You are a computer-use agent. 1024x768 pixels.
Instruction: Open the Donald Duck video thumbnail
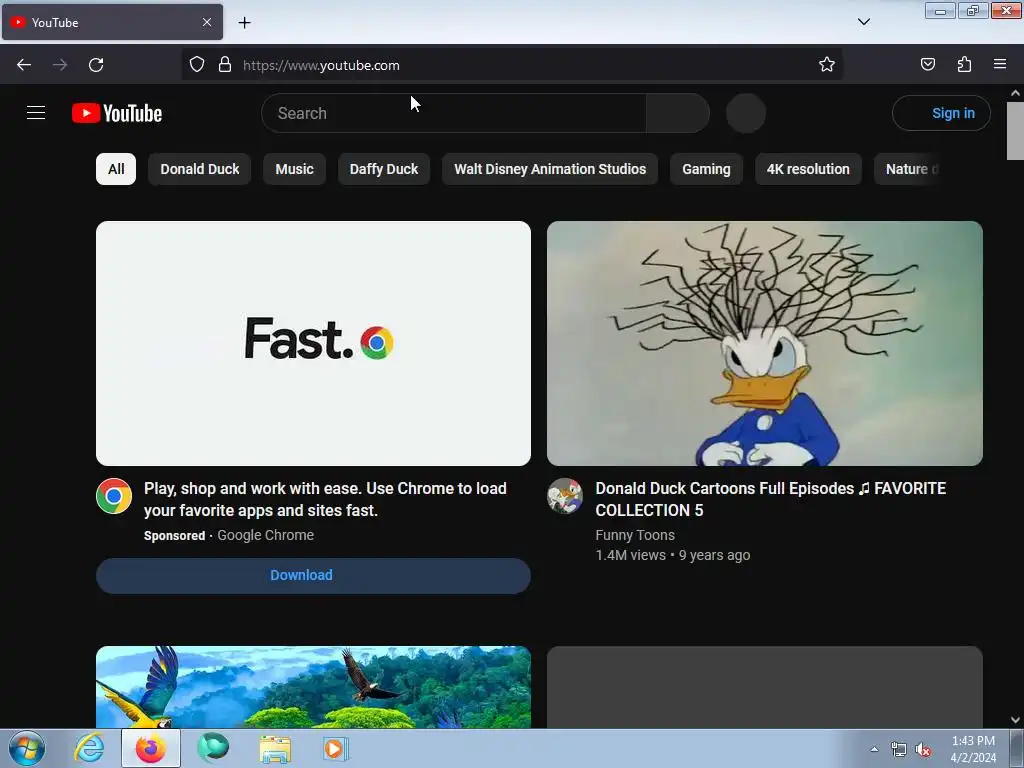point(765,344)
